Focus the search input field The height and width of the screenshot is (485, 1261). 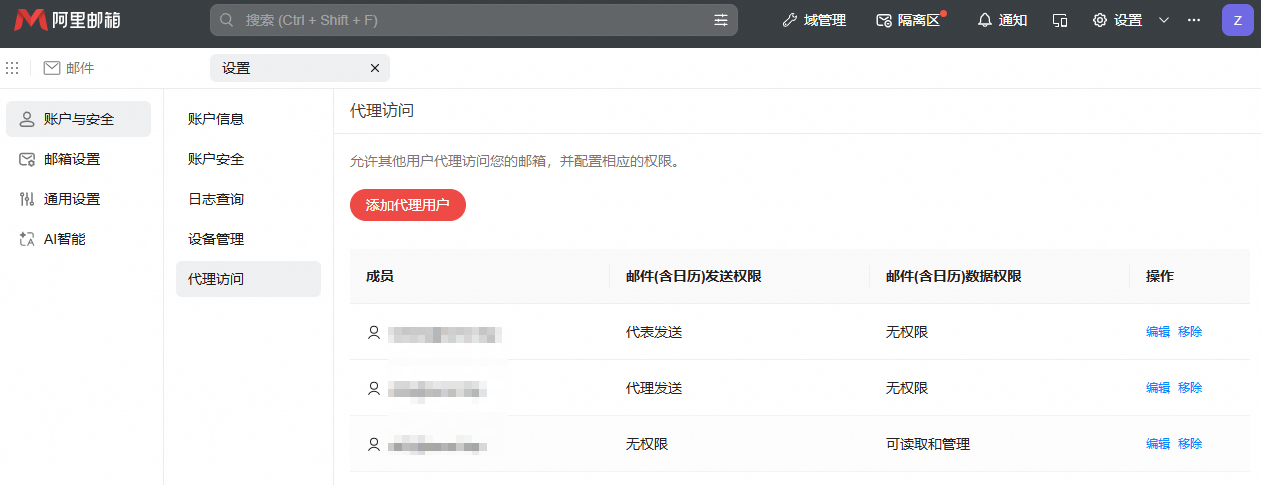(474, 20)
